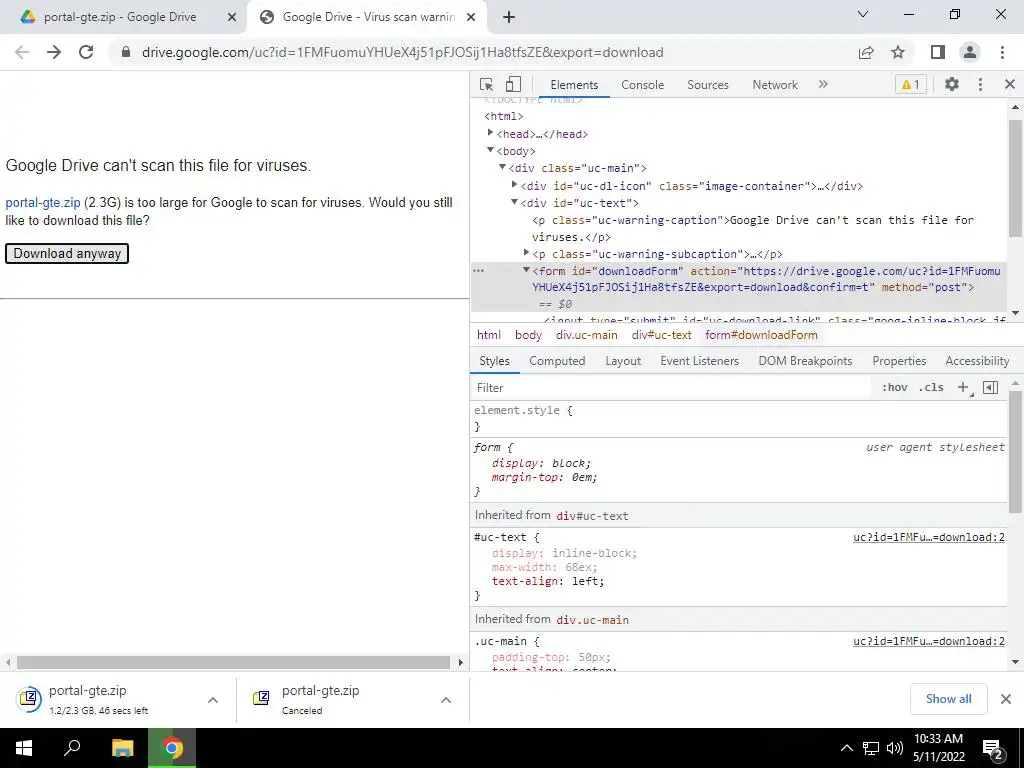Viewport: 1024px width, 768px height.
Task: Click the warnings count badge in DevTools
Action: click(910, 84)
